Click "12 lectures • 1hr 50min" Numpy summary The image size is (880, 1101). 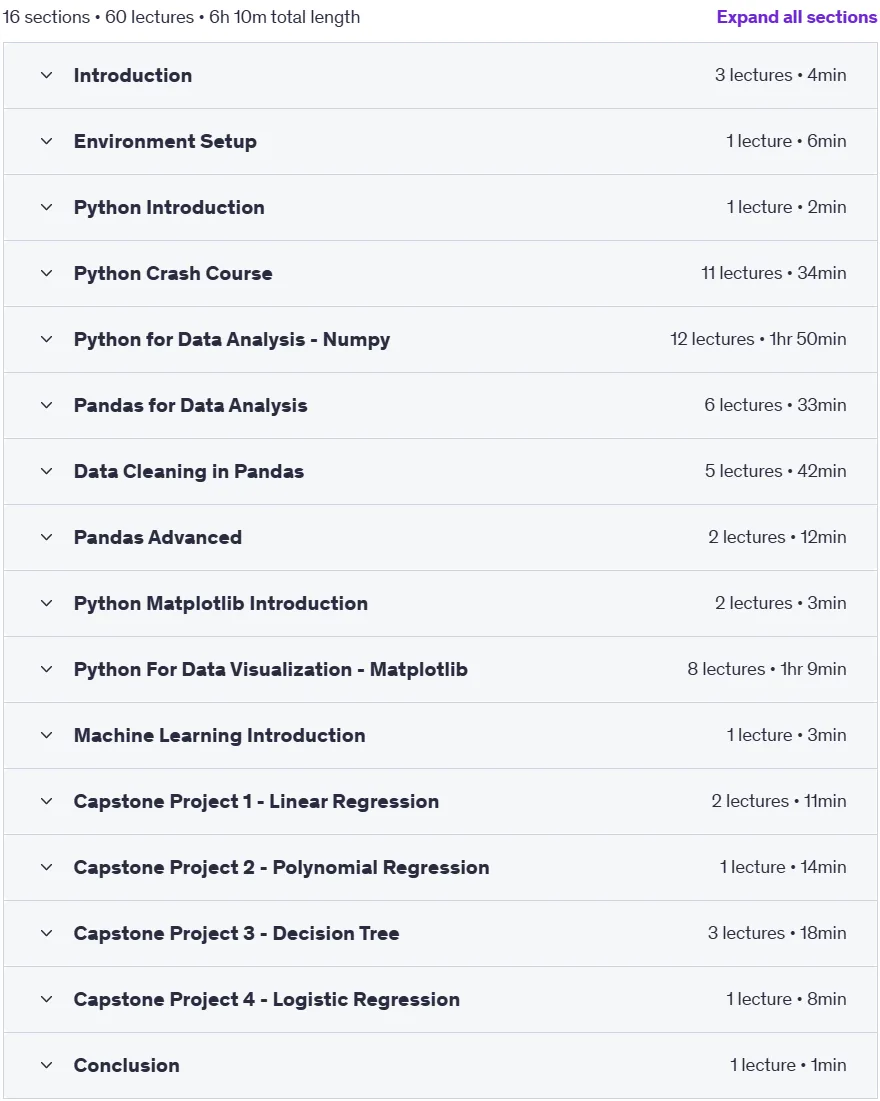point(758,339)
